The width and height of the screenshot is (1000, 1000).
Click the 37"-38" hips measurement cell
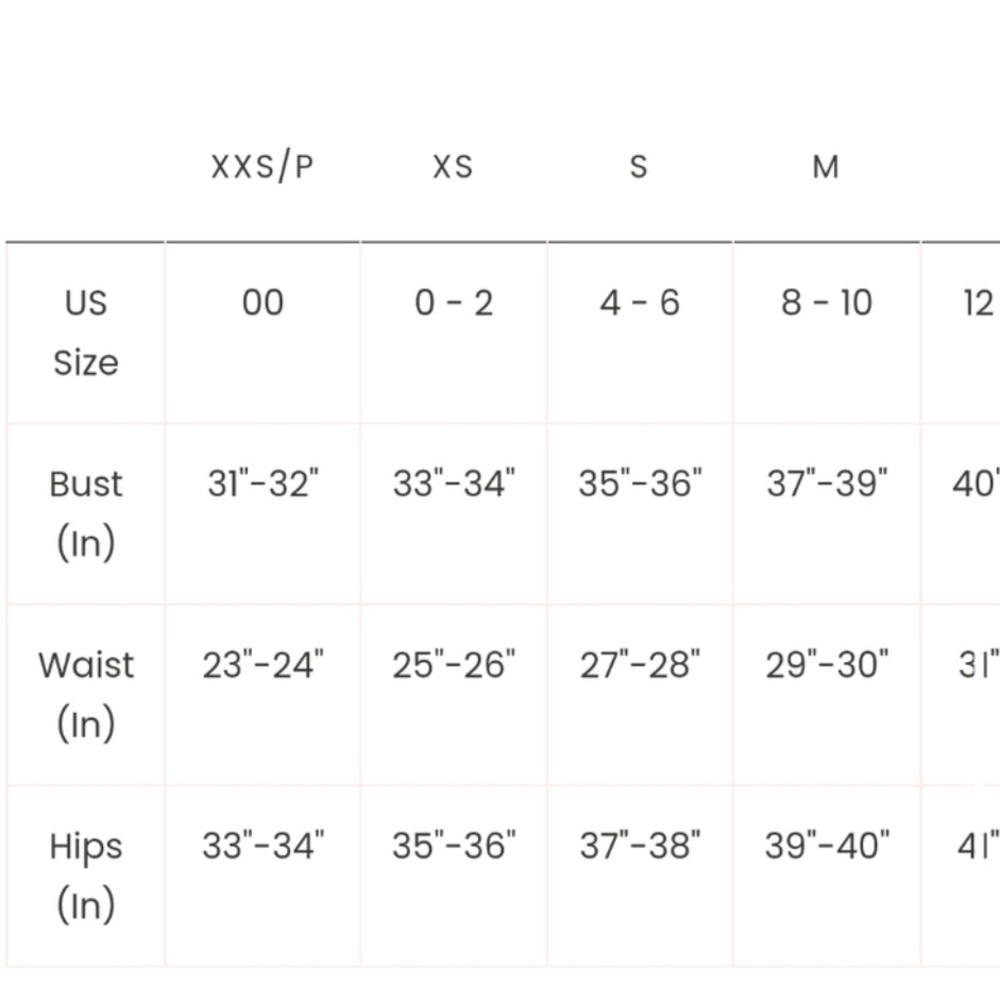coord(640,846)
